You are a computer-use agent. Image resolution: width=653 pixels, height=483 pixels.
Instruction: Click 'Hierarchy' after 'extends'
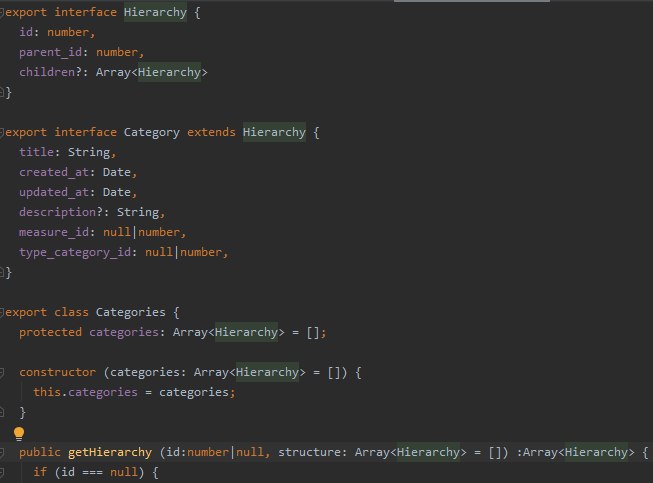pyautogui.click(x=274, y=132)
